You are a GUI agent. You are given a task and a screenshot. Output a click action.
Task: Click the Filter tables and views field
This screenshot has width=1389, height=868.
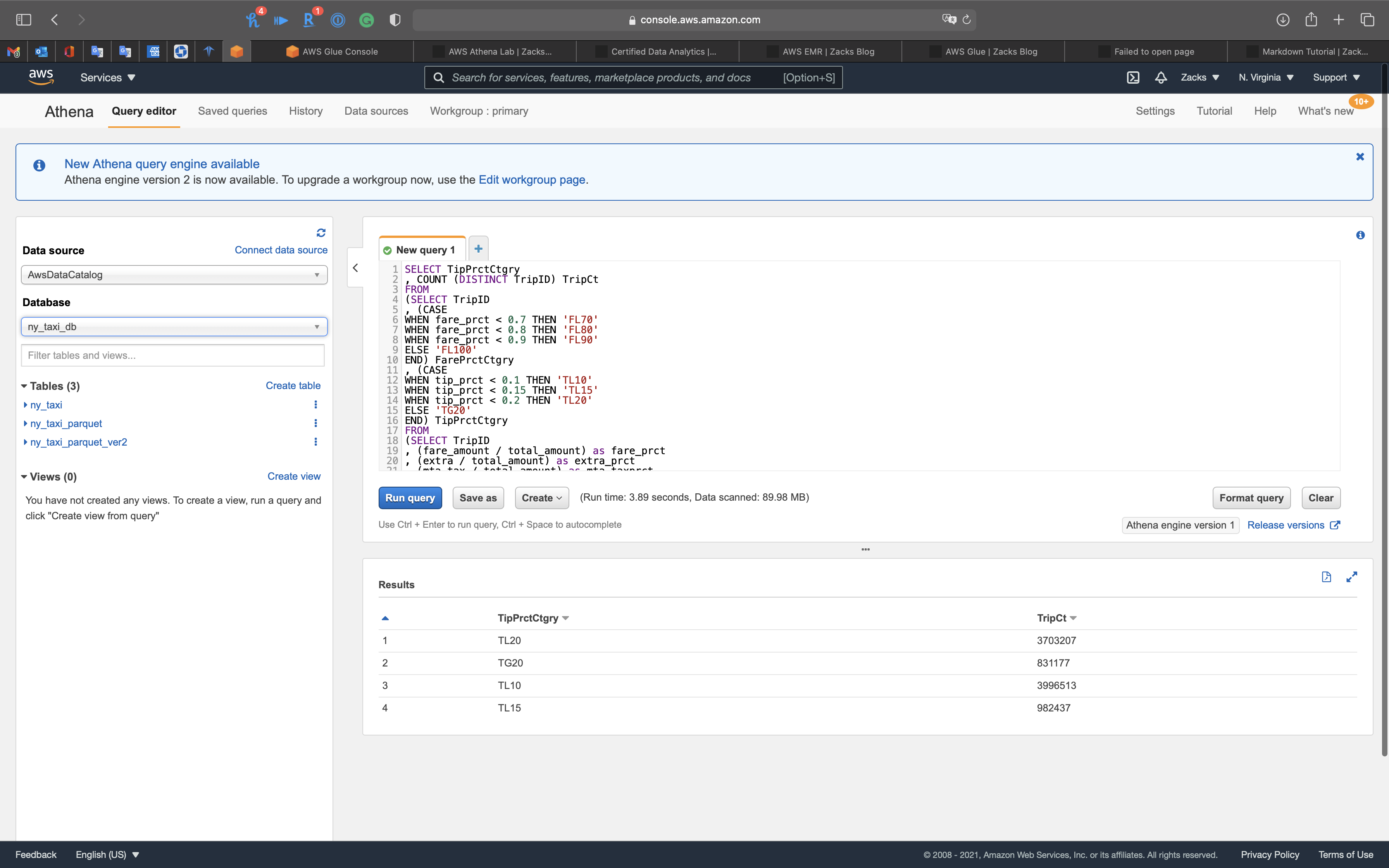click(173, 355)
